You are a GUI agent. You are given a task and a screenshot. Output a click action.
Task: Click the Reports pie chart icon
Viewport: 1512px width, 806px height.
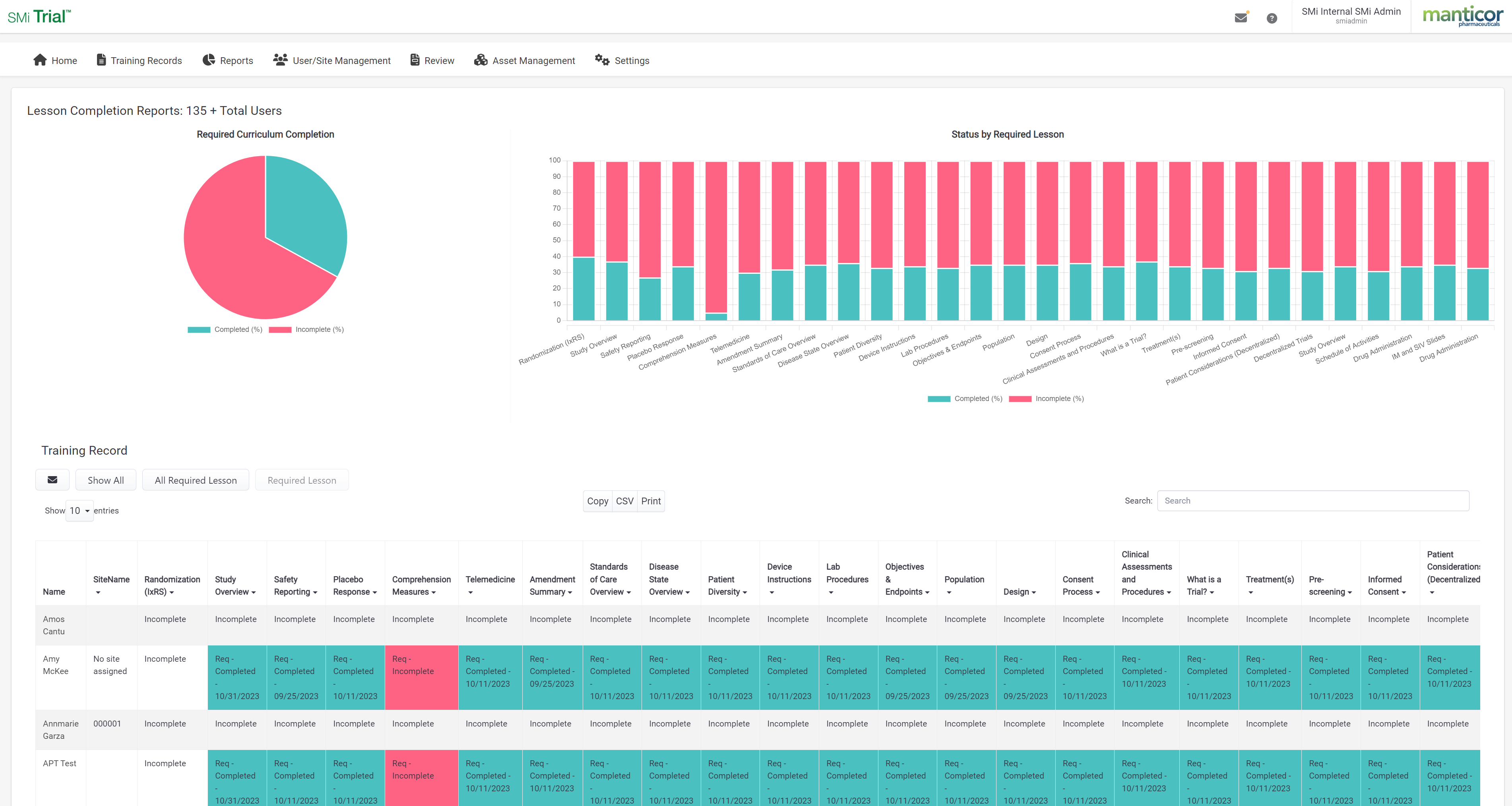[x=208, y=60]
